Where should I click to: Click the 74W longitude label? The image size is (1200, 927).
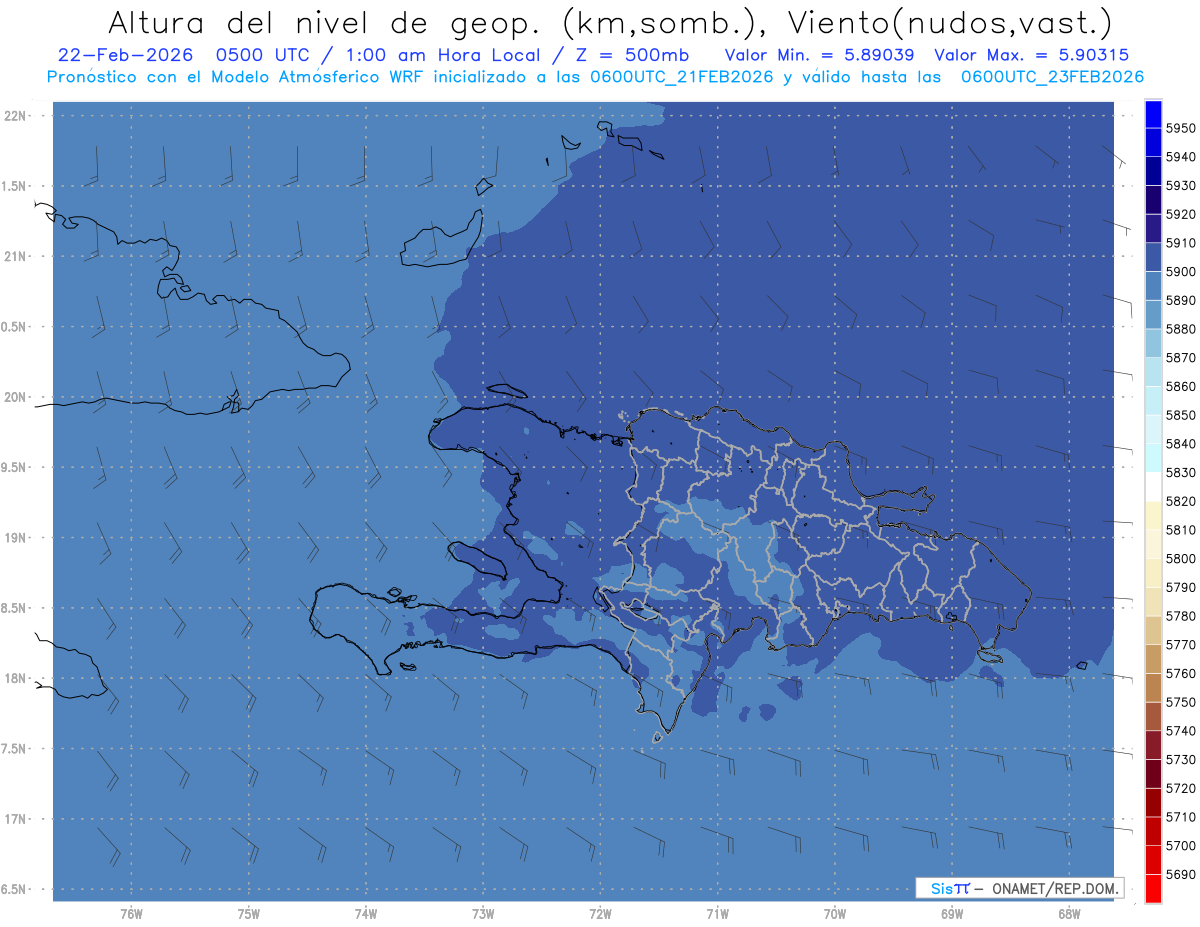pos(366,914)
